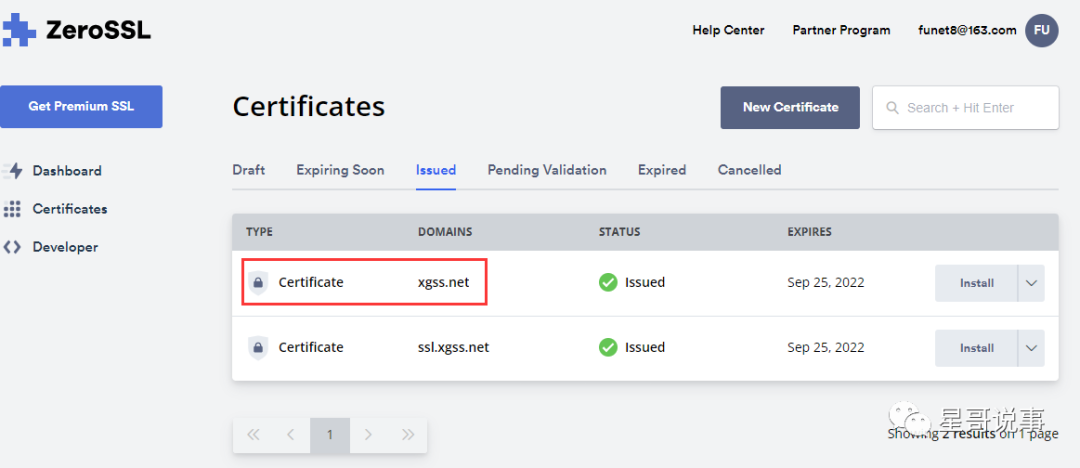Select page 1 in pagination
This screenshot has height=468, width=1080.
pos(330,435)
